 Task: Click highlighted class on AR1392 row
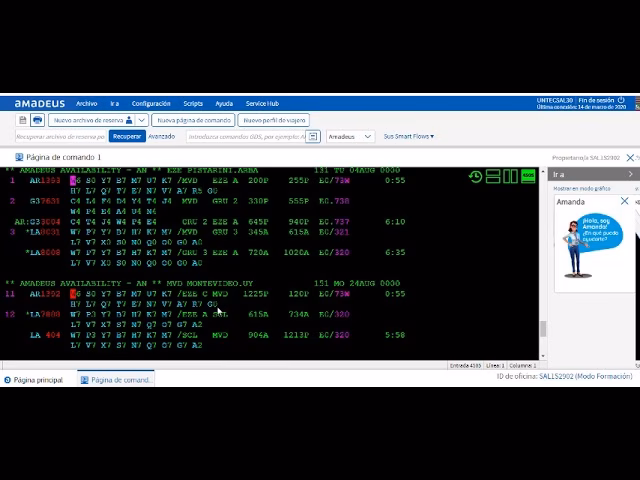[73, 294]
